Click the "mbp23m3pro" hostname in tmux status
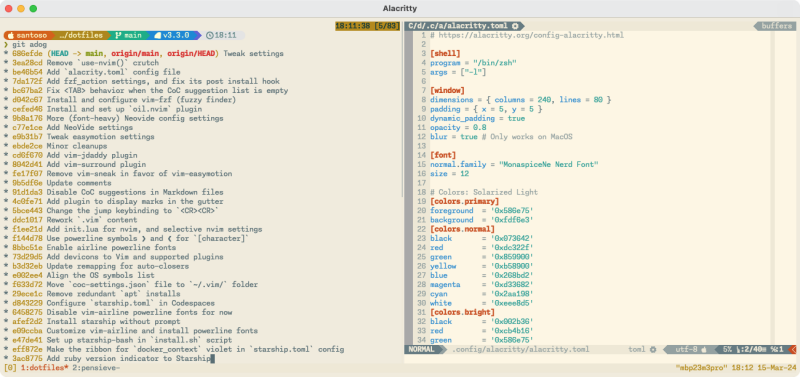This screenshot has width=800, height=377. pos(701,368)
